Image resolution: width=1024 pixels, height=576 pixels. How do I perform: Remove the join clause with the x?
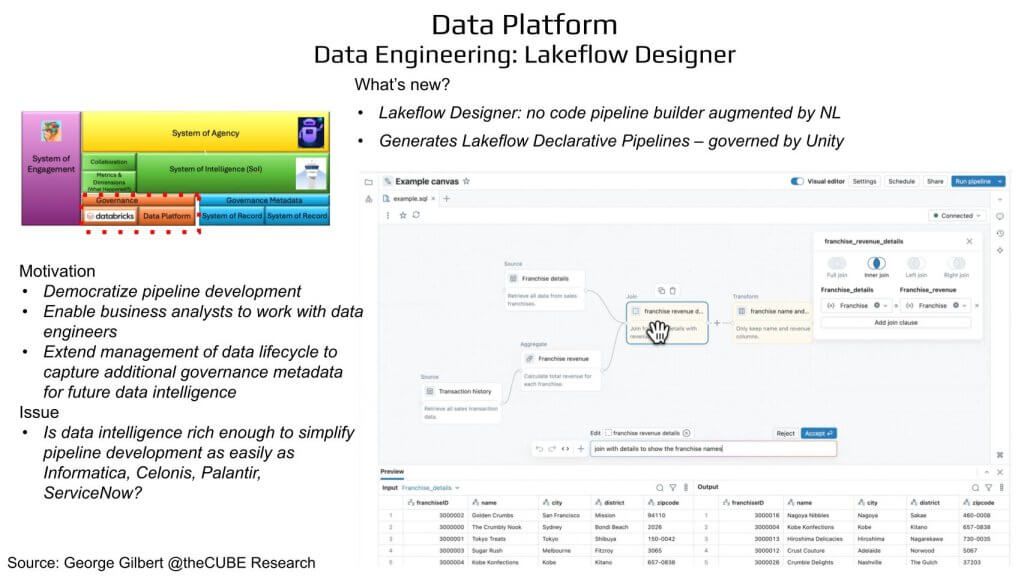(x=977, y=306)
